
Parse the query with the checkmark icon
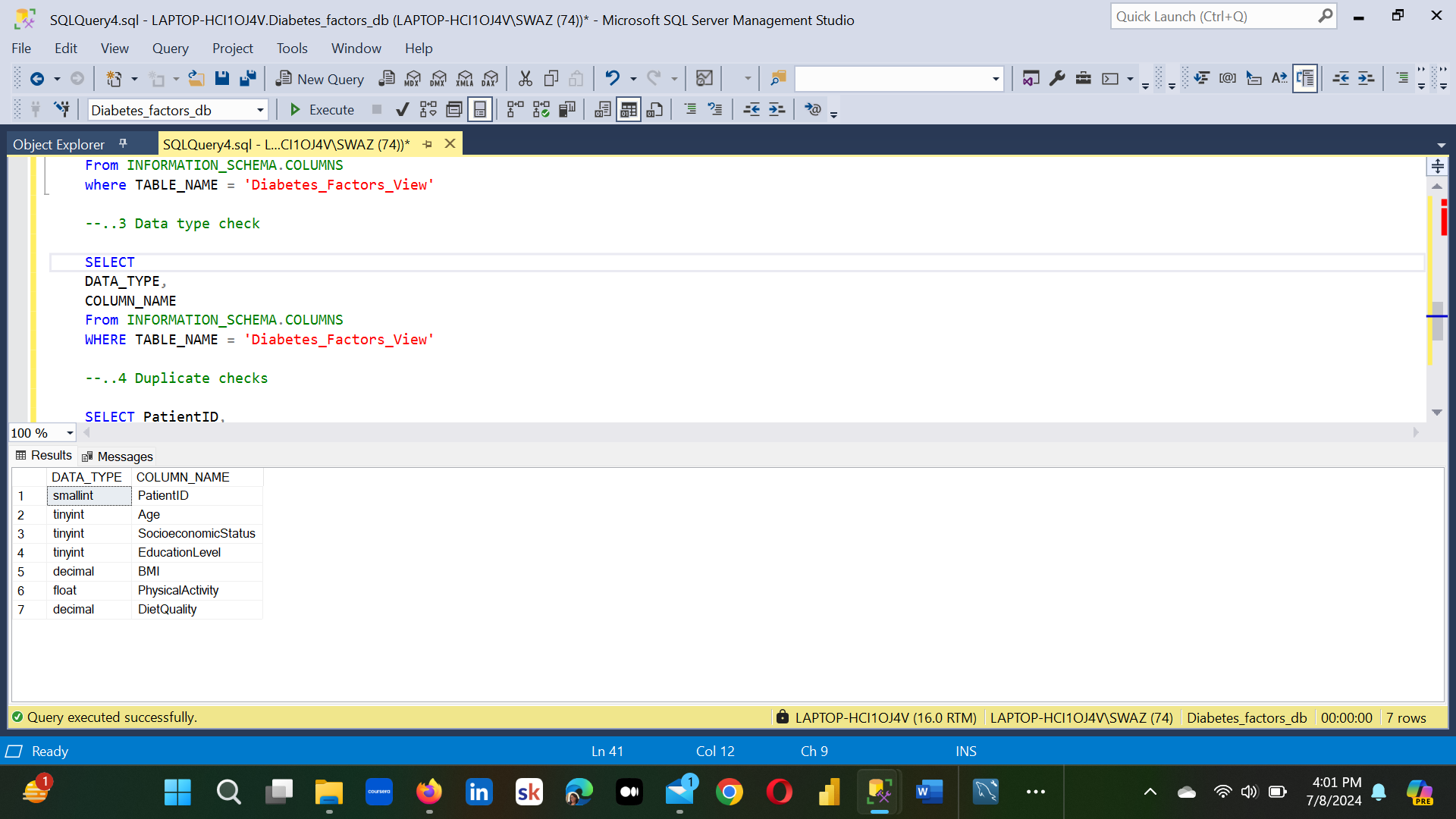click(403, 110)
